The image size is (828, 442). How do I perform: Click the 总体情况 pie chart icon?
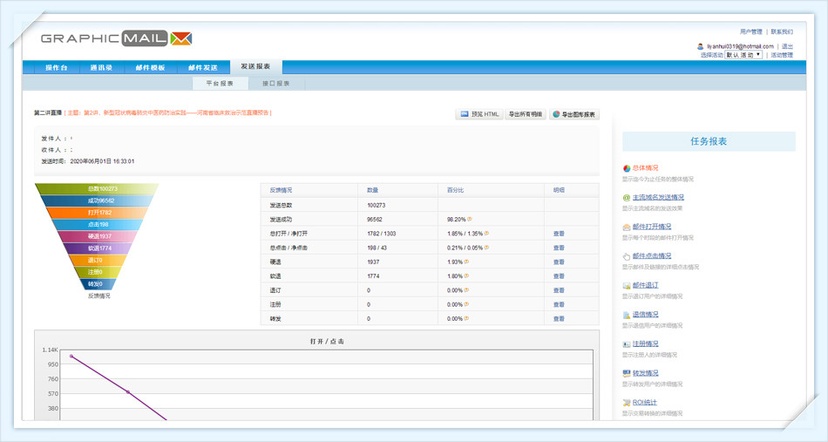pos(626,169)
